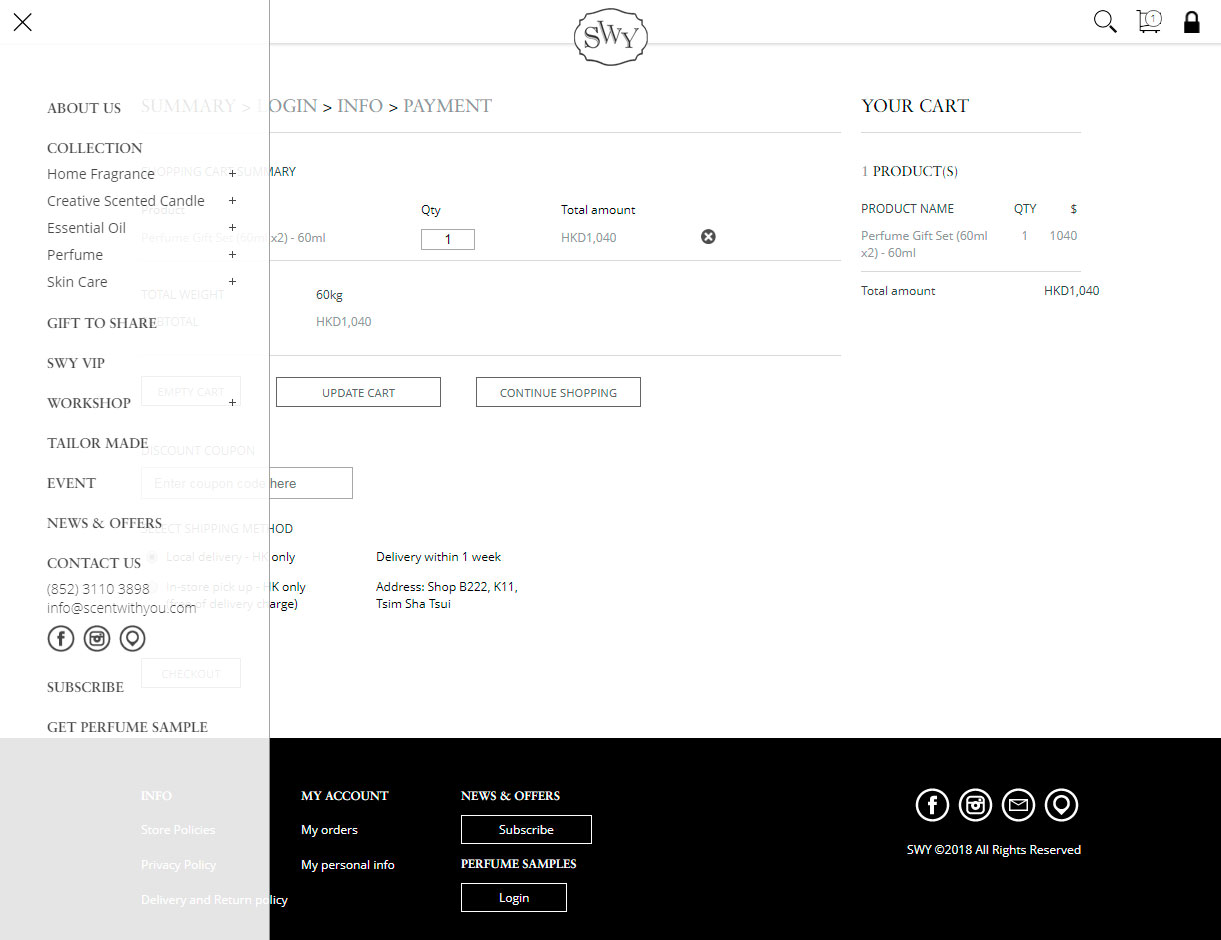Open About Us menu item
1221x940 pixels.
[x=84, y=108]
